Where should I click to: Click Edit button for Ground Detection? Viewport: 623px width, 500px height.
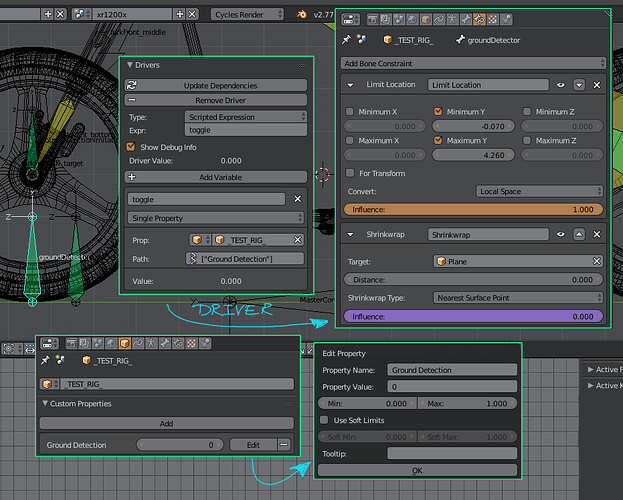pyautogui.click(x=253, y=444)
